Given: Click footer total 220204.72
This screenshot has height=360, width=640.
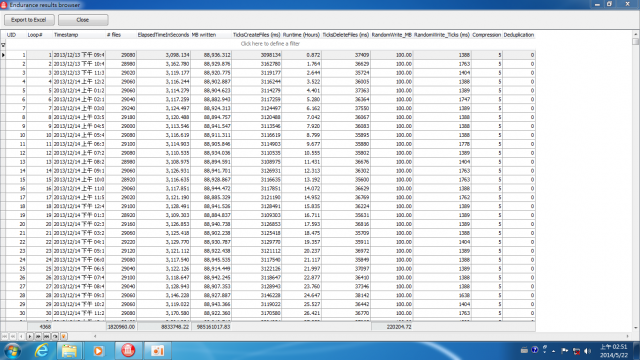Looking at the screenshot, I should [x=392, y=327].
